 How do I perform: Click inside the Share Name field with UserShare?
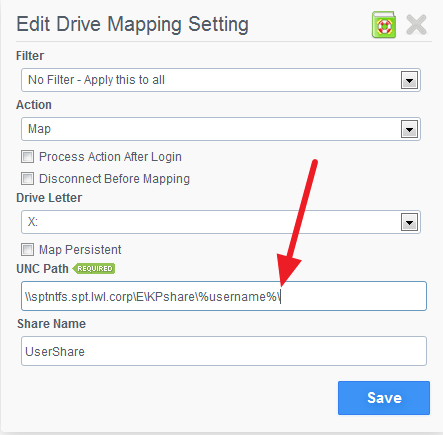pyautogui.click(x=224, y=351)
